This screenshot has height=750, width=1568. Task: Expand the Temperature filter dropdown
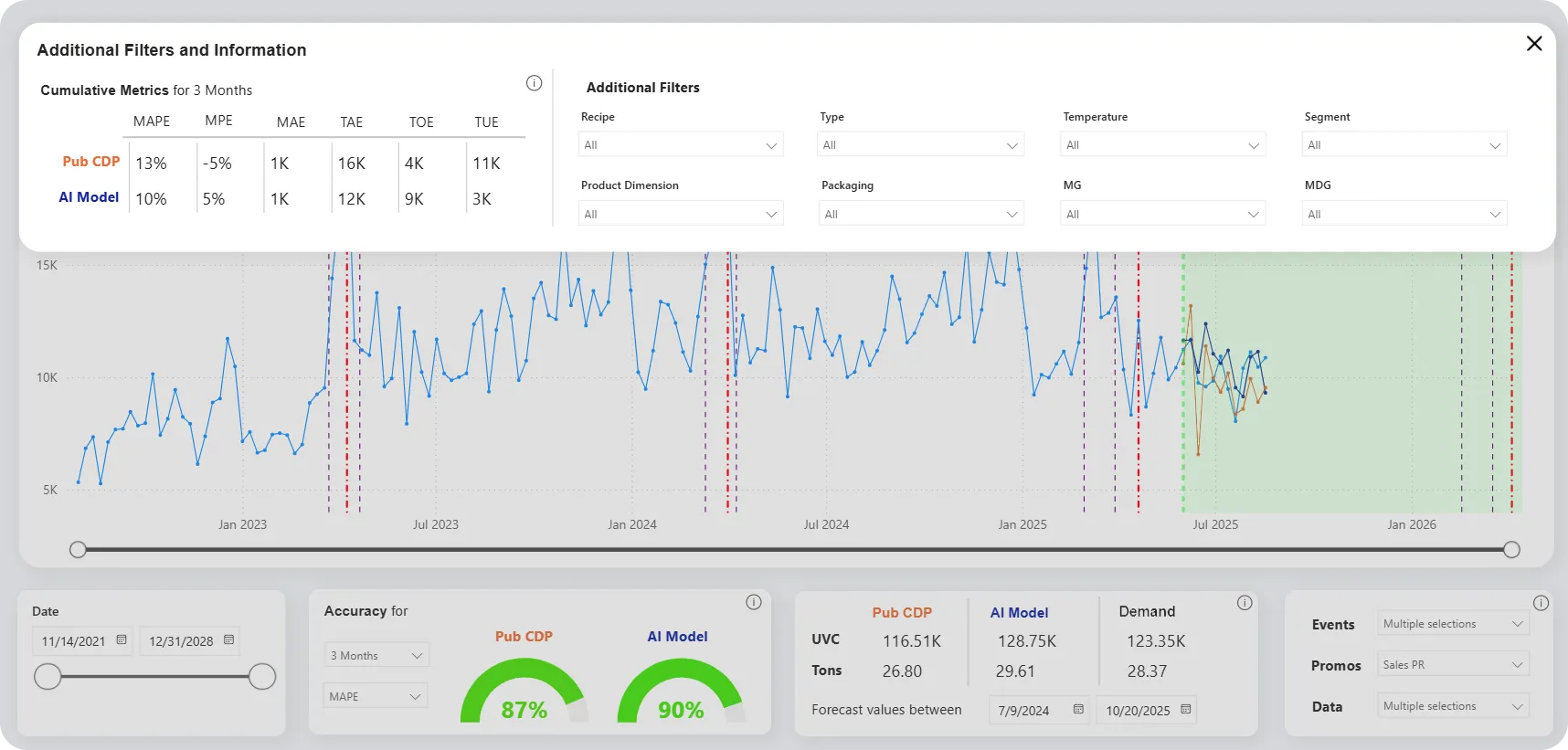pyautogui.click(x=1163, y=144)
